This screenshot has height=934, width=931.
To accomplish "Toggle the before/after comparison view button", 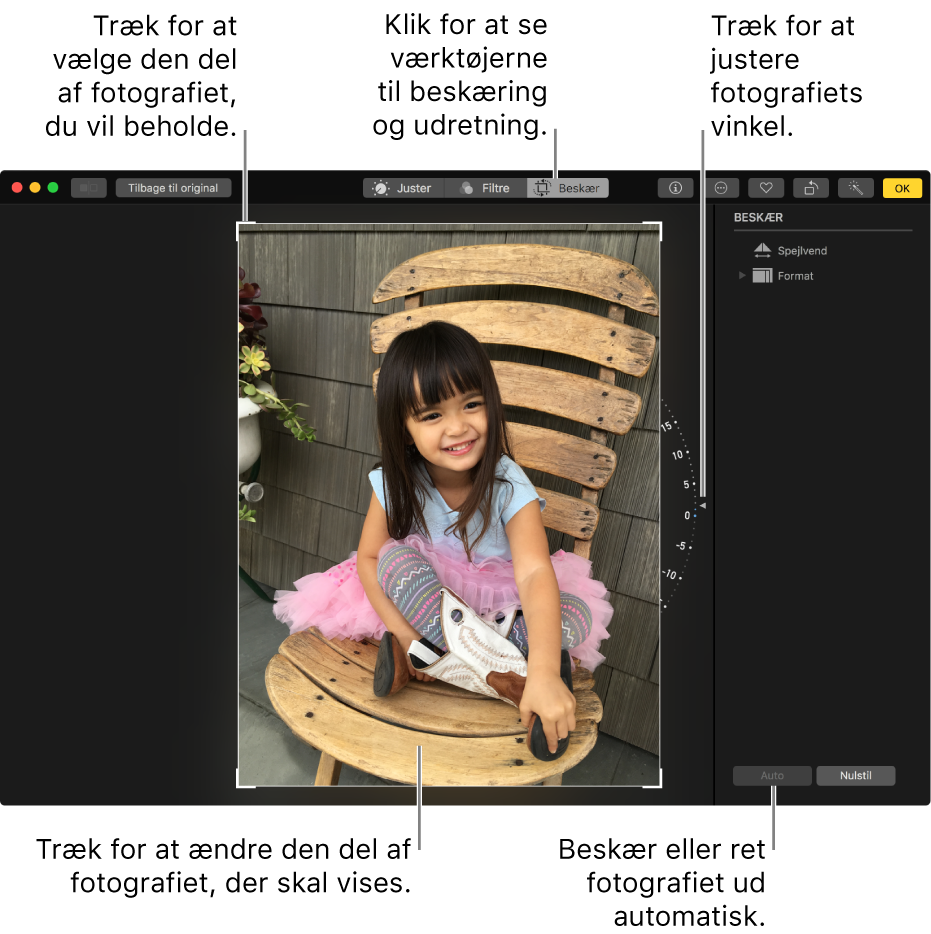I will point(89,188).
